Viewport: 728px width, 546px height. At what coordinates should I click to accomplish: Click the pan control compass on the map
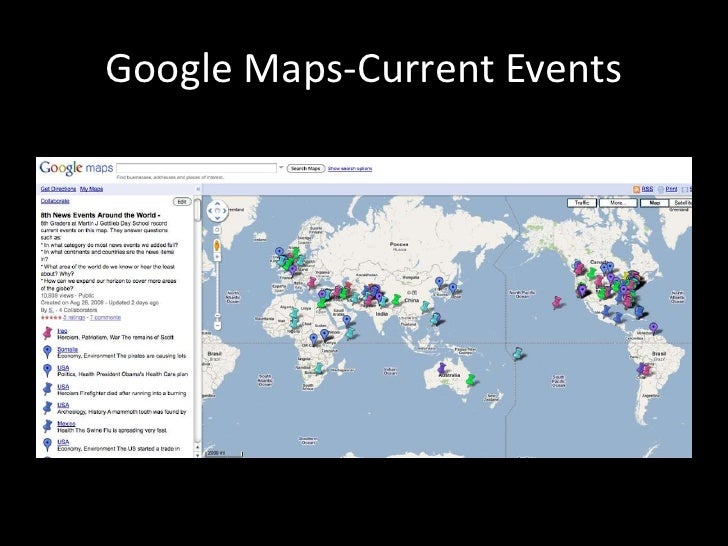217,211
